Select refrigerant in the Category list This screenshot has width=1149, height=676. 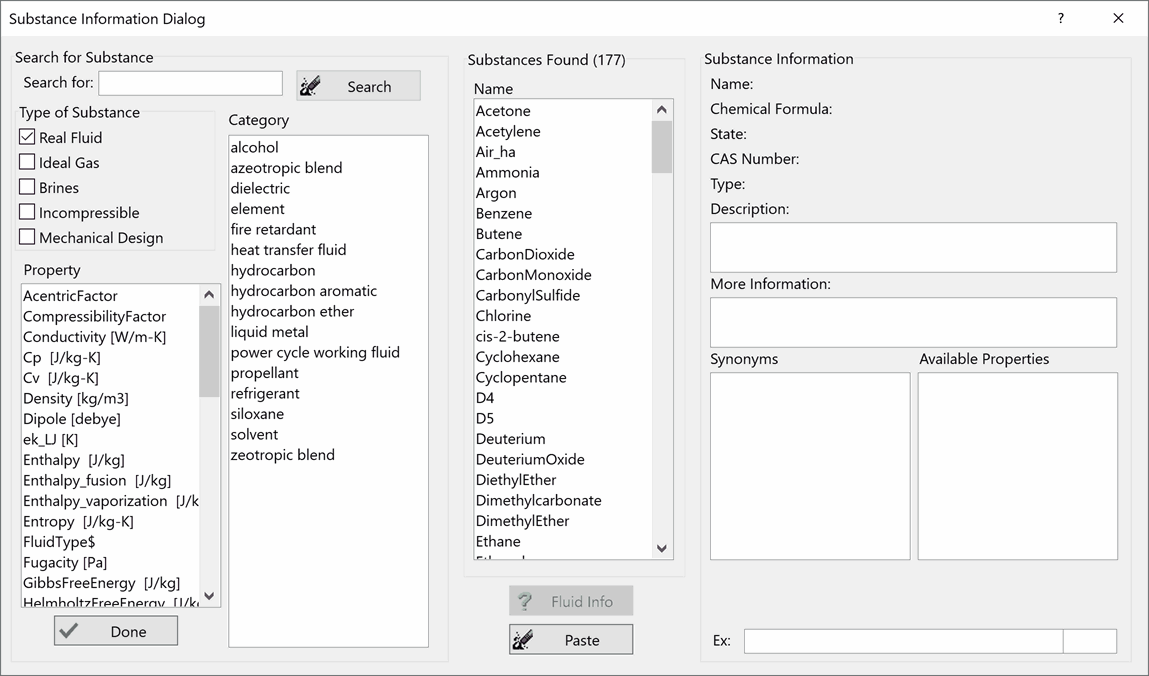click(265, 393)
